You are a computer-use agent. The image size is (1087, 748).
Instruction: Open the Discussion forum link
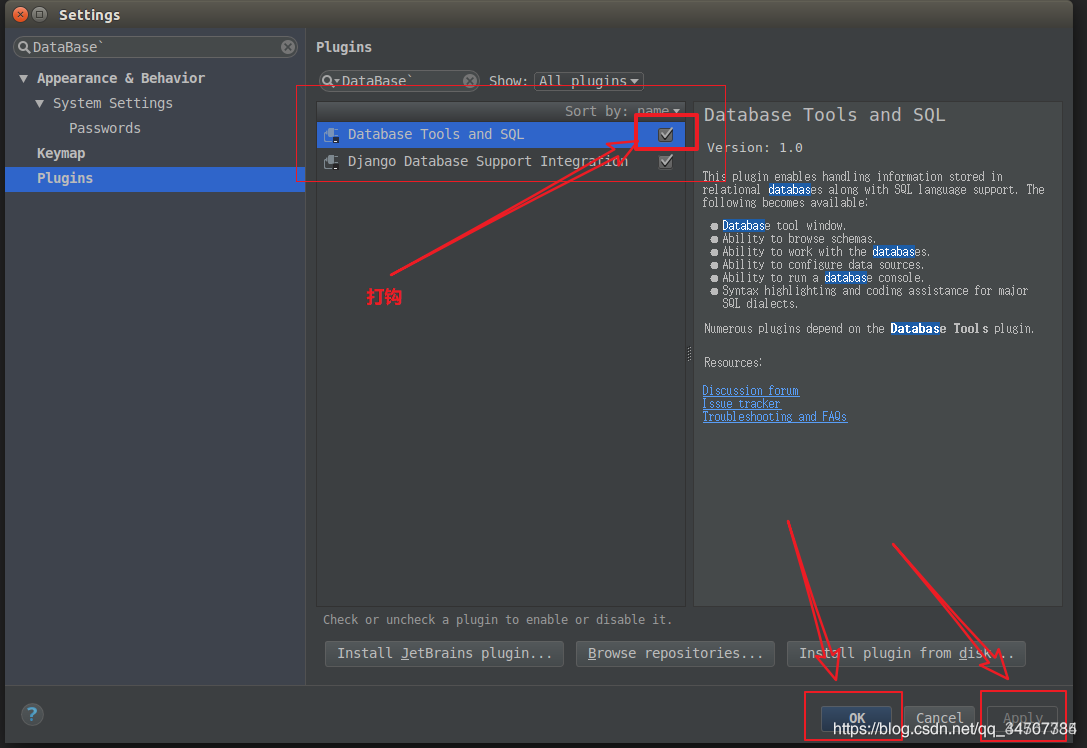tap(751, 391)
